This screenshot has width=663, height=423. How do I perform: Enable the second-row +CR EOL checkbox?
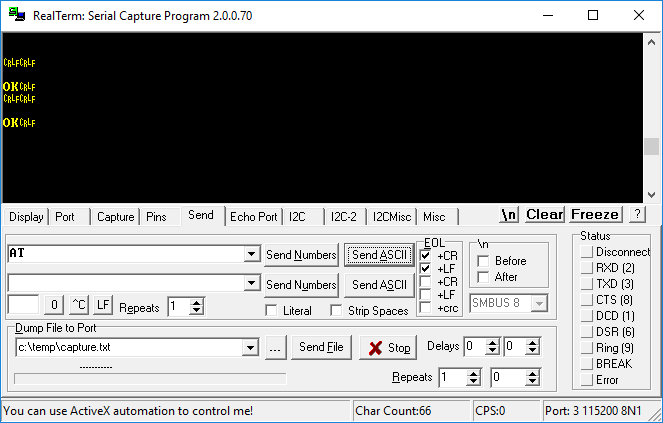click(x=425, y=282)
